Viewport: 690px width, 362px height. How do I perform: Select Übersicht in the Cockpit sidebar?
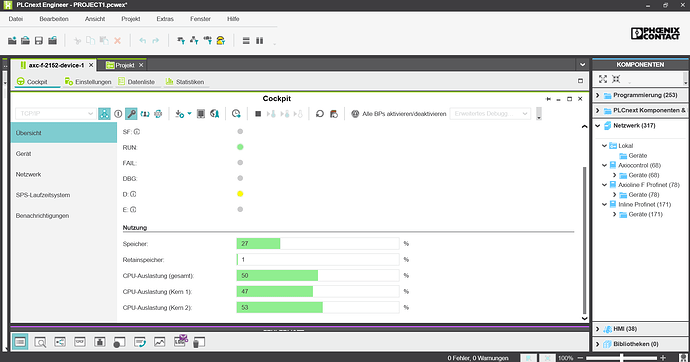(x=64, y=133)
